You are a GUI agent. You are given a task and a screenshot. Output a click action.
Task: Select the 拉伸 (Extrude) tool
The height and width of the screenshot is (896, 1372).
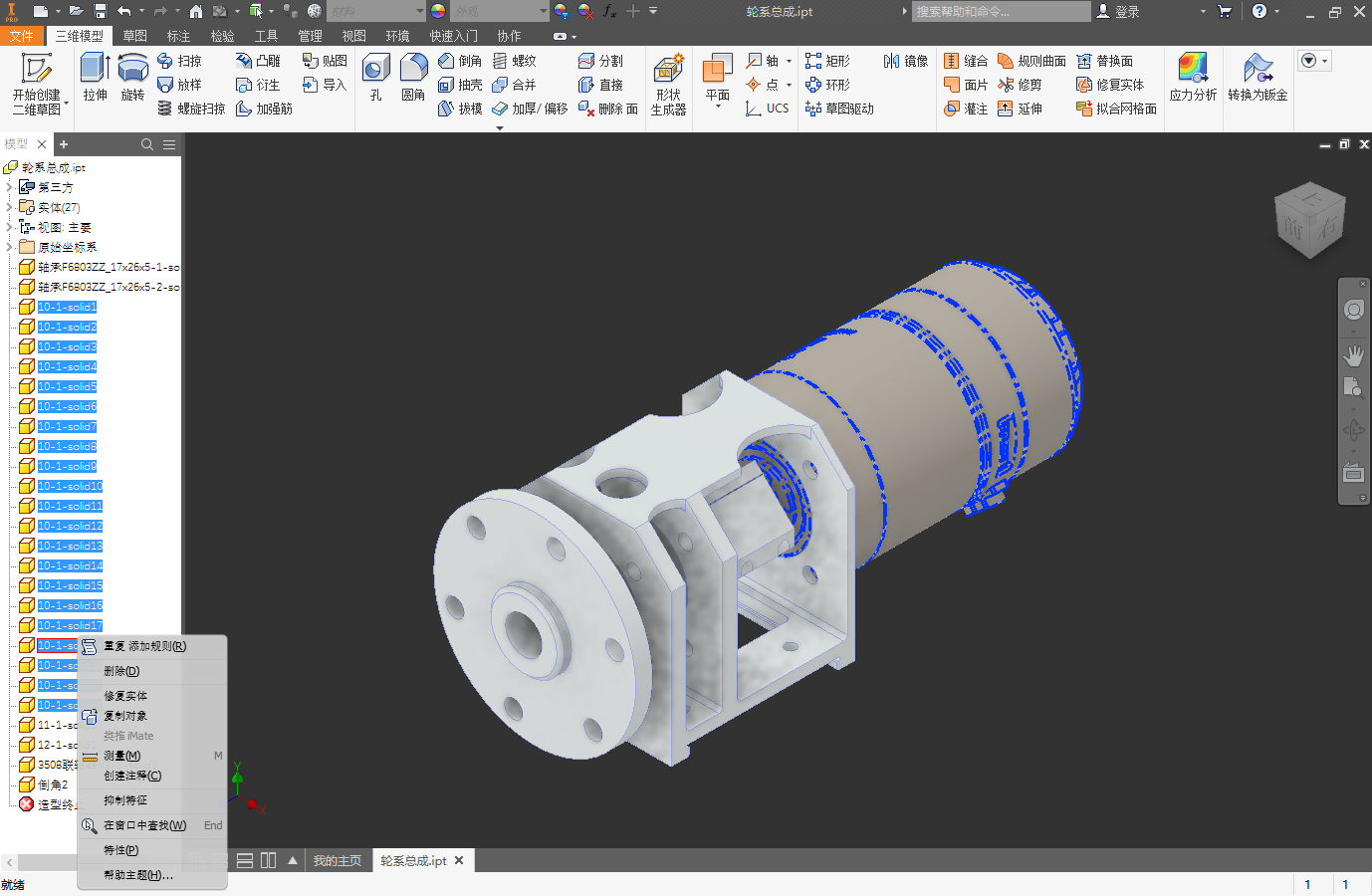click(x=95, y=79)
